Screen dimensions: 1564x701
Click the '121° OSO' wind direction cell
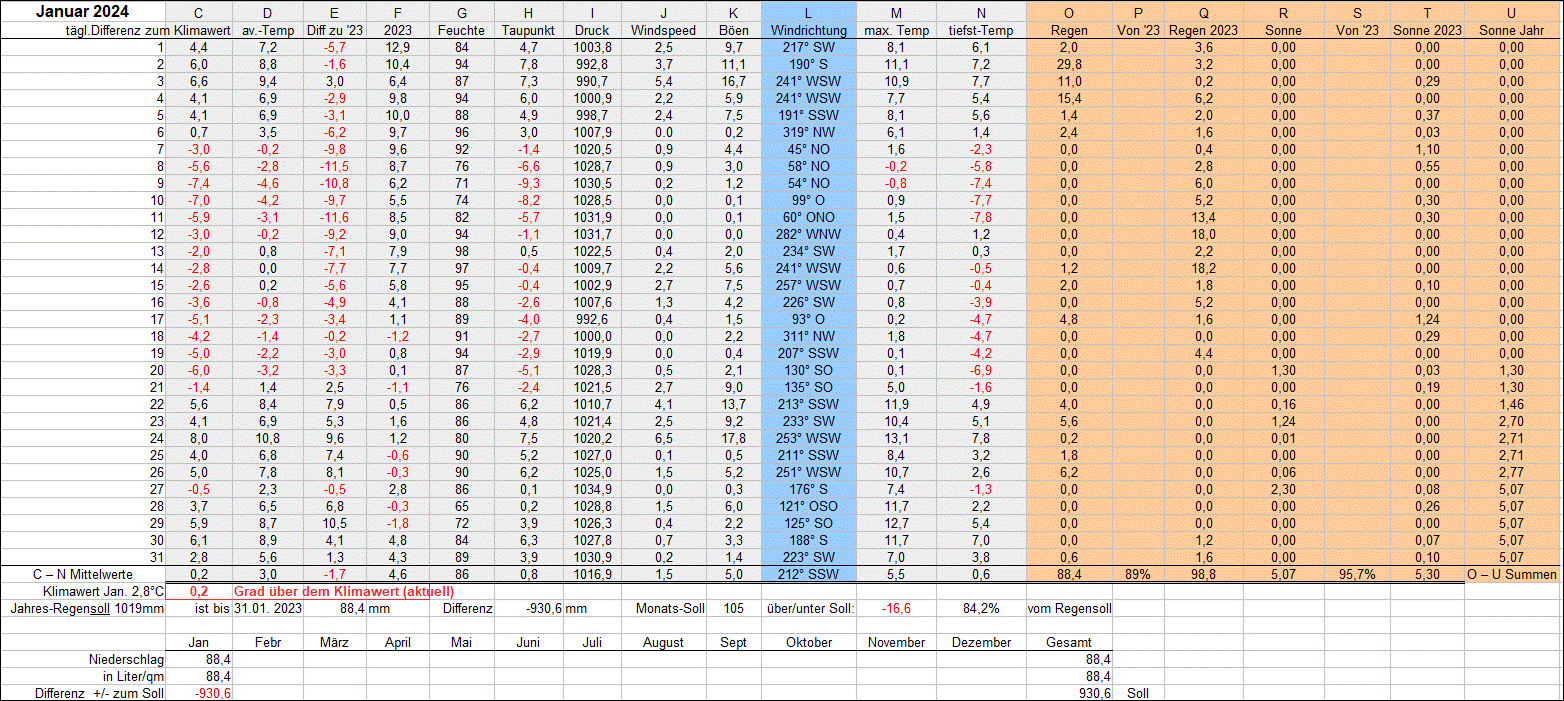tap(808, 506)
